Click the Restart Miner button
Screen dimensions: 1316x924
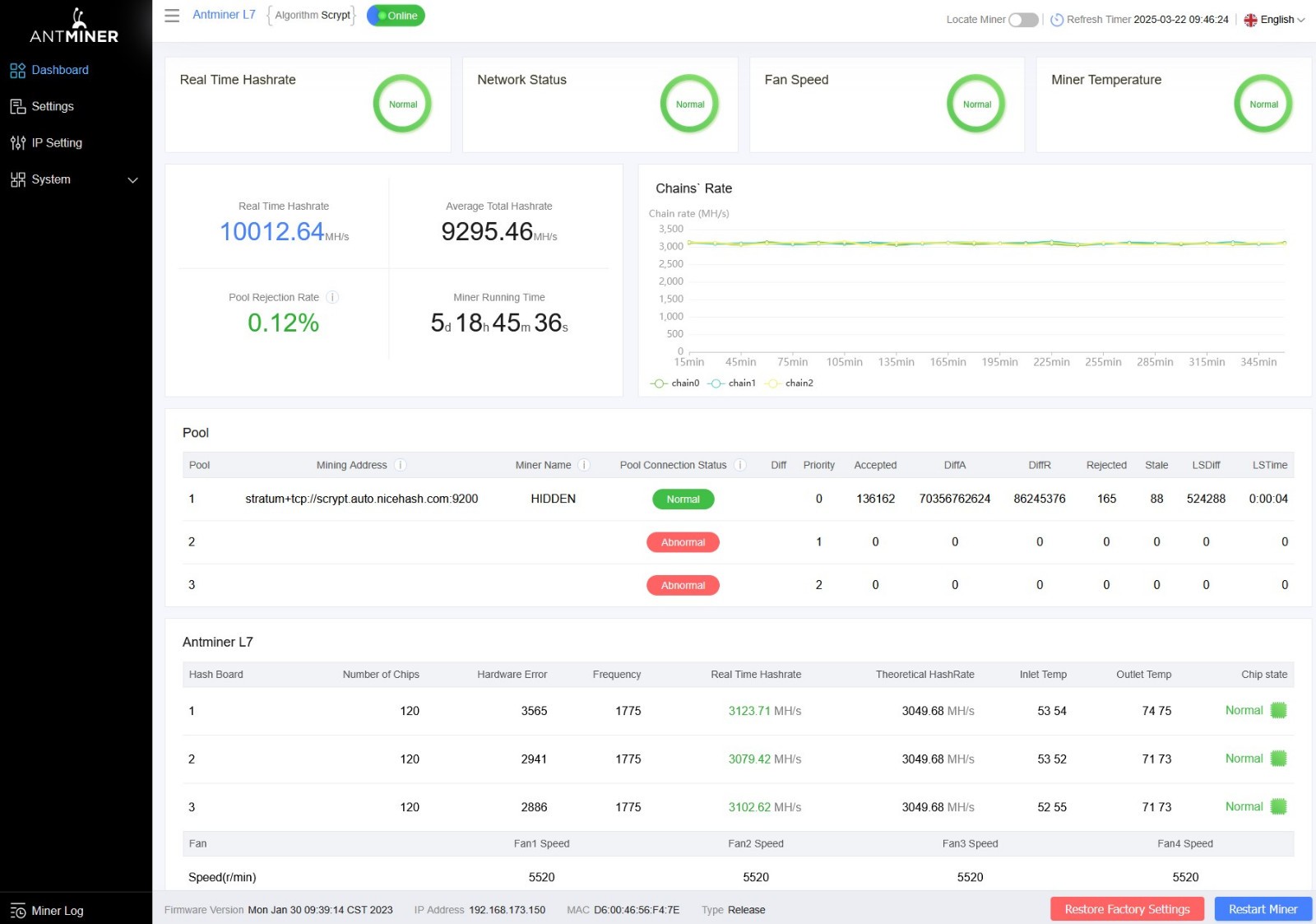click(x=1263, y=909)
